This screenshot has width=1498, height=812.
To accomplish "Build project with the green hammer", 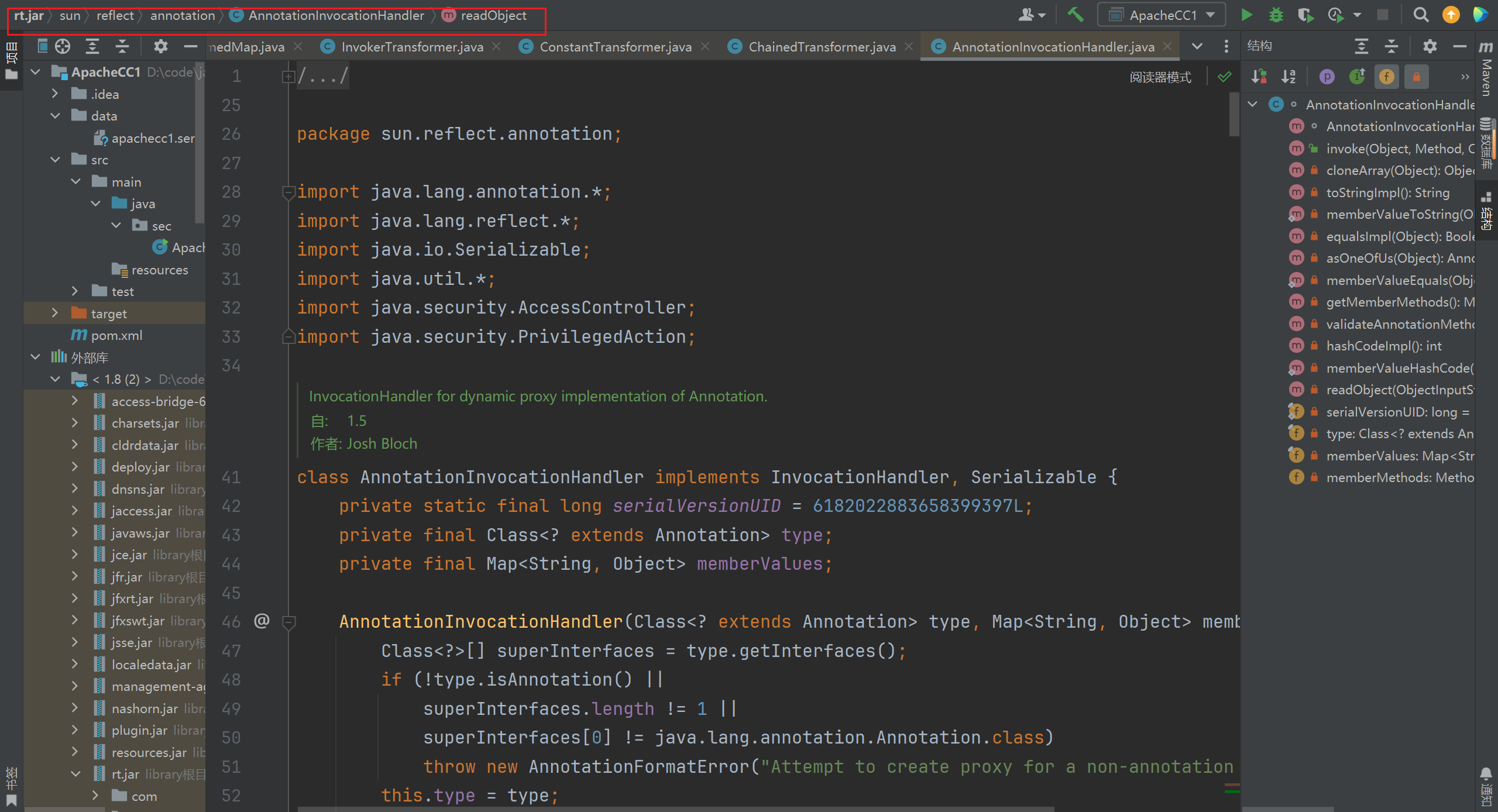I will (1076, 15).
